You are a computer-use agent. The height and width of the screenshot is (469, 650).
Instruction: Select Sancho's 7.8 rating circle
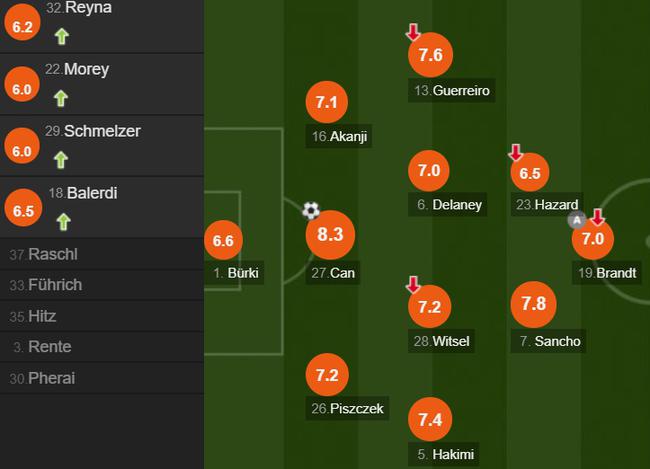click(x=534, y=304)
